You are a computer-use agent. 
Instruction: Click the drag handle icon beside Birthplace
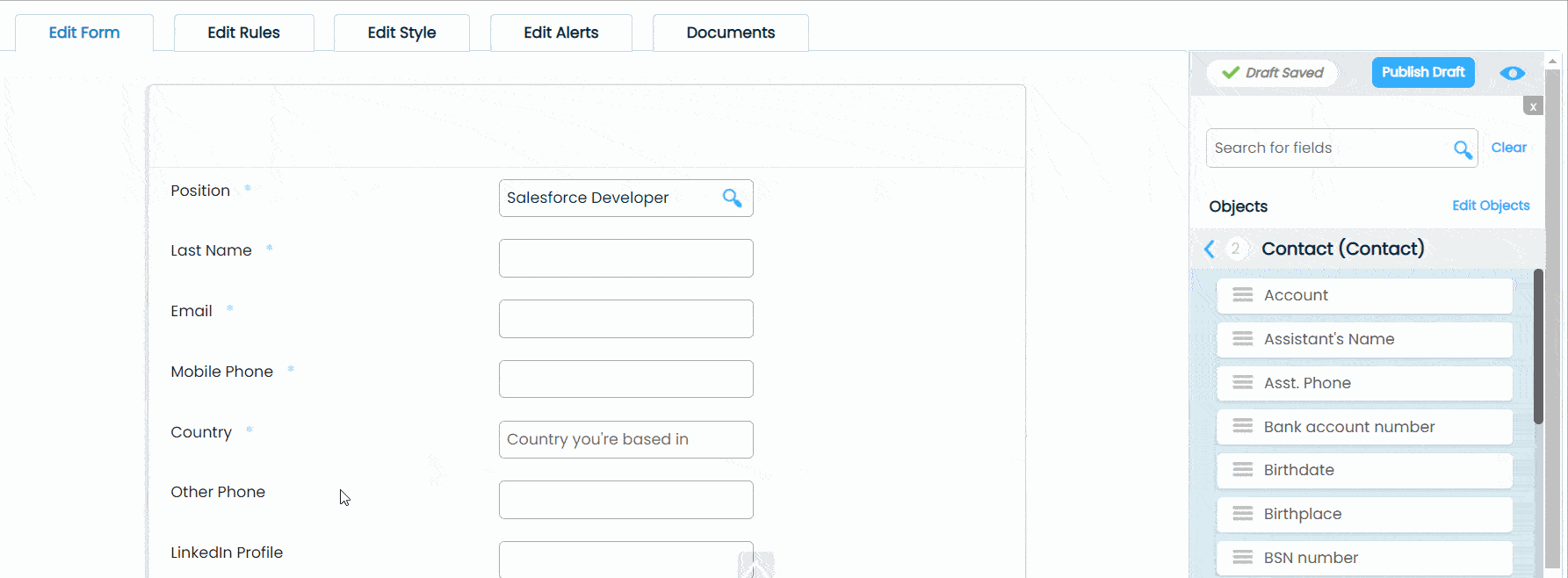(1242, 514)
